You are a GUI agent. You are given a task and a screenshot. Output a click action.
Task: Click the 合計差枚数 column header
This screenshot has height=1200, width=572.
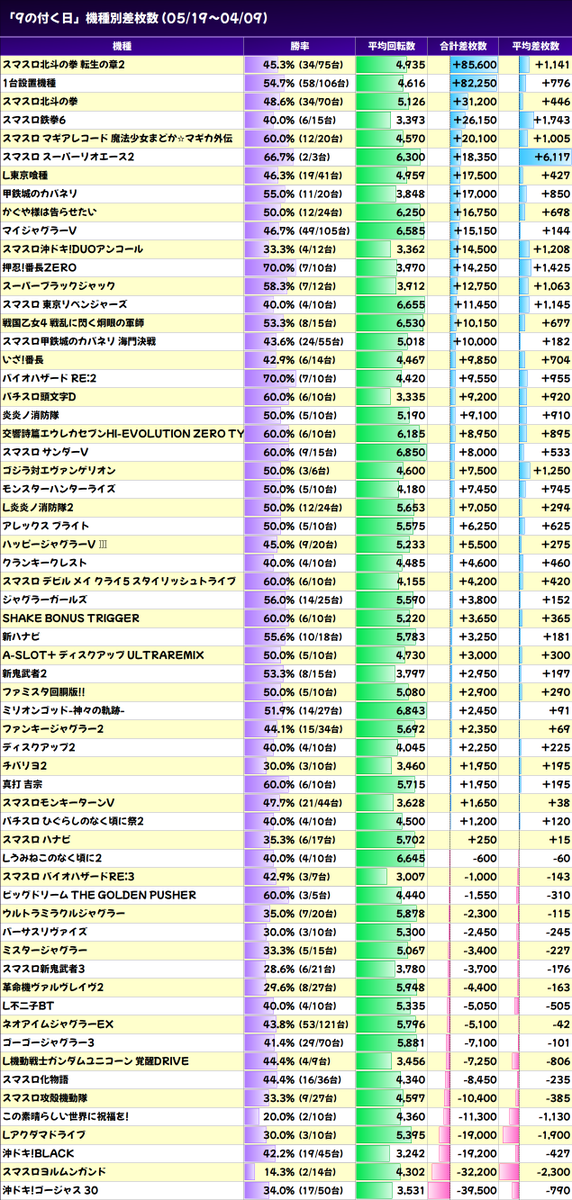(463, 46)
